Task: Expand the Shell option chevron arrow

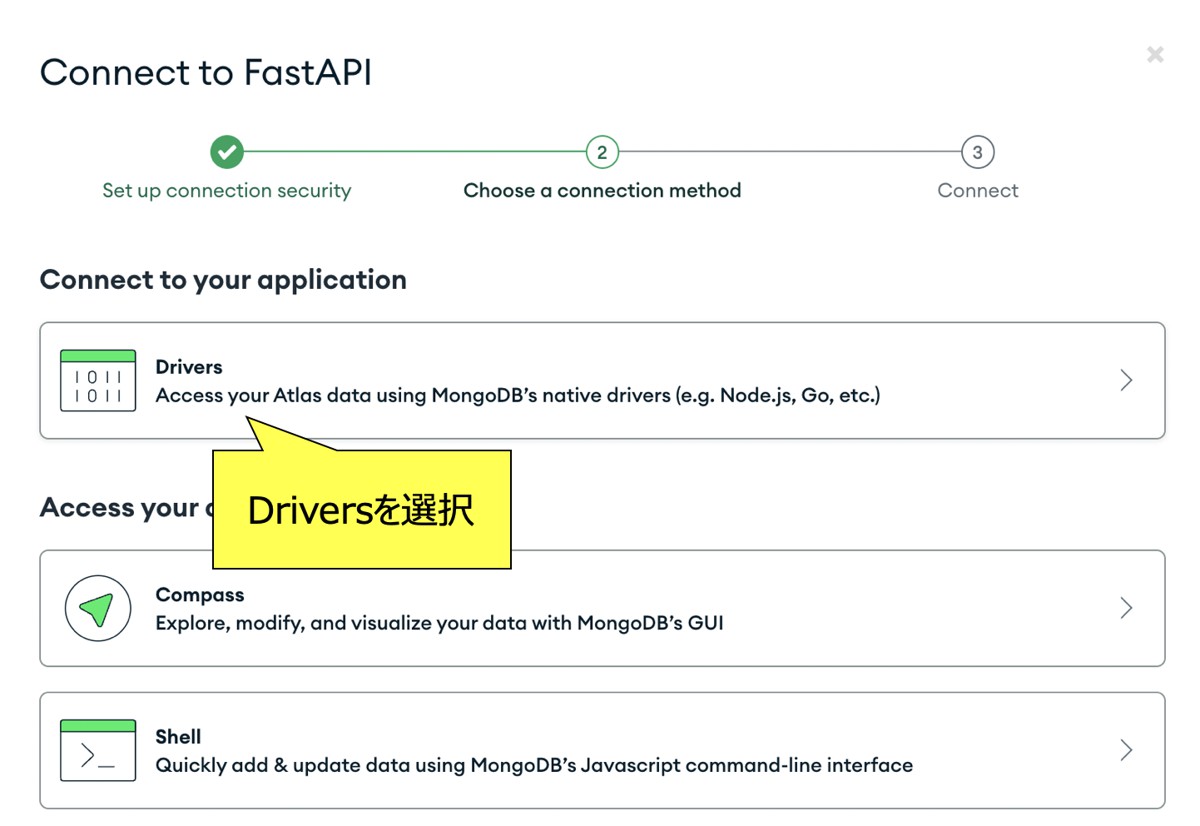Action: [1126, 750]
